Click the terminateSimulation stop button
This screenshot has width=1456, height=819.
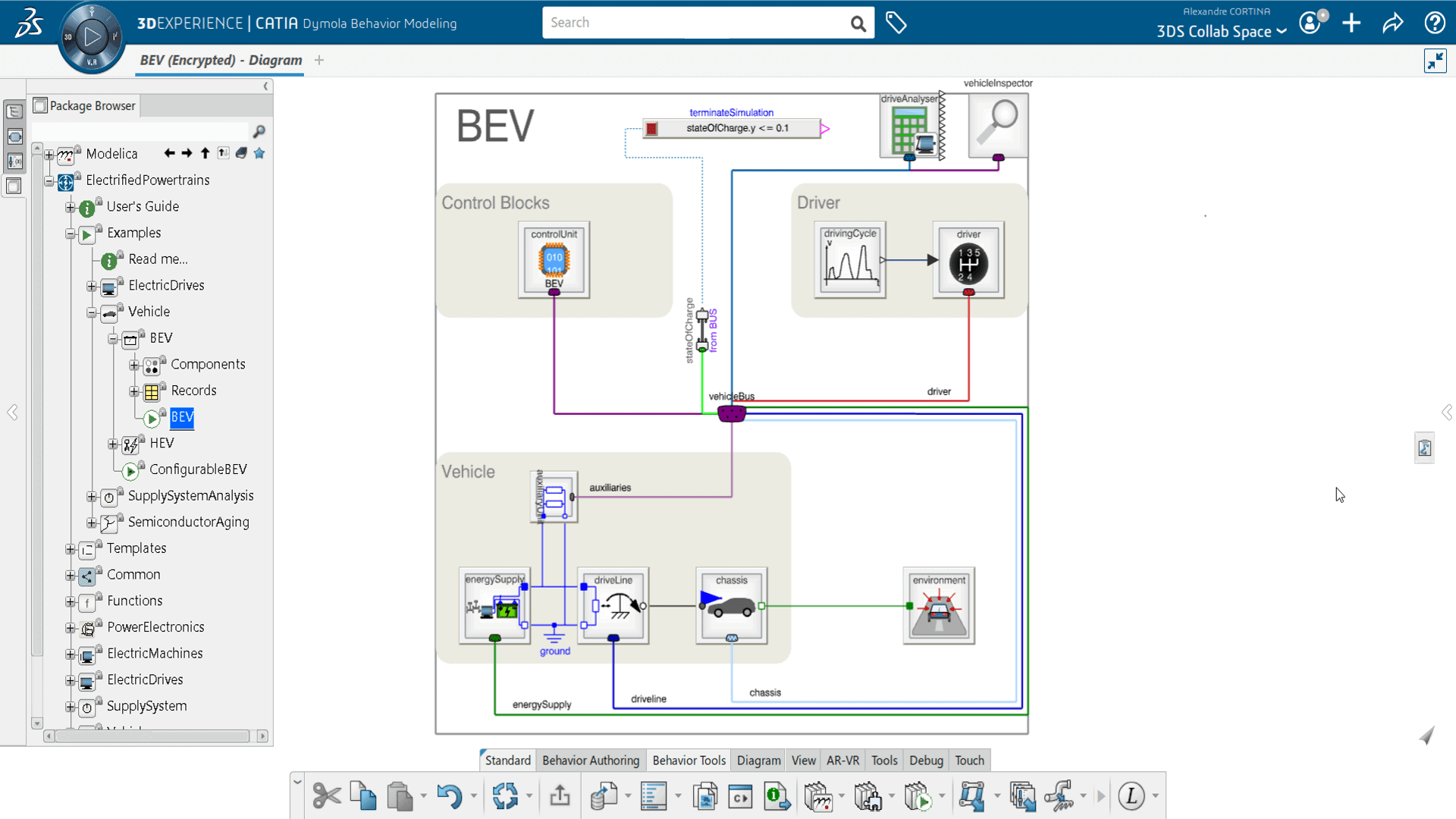coord(651,128)
